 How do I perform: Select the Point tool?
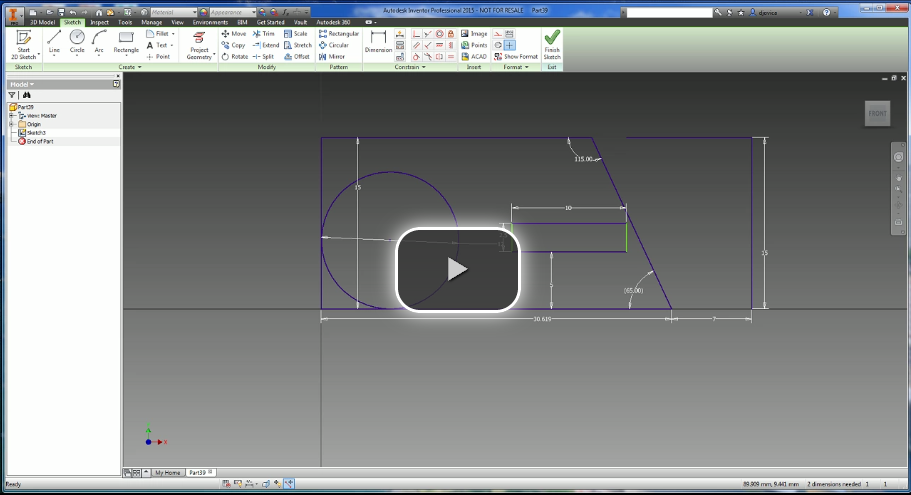pyautogui.click(x=159, y=57)
